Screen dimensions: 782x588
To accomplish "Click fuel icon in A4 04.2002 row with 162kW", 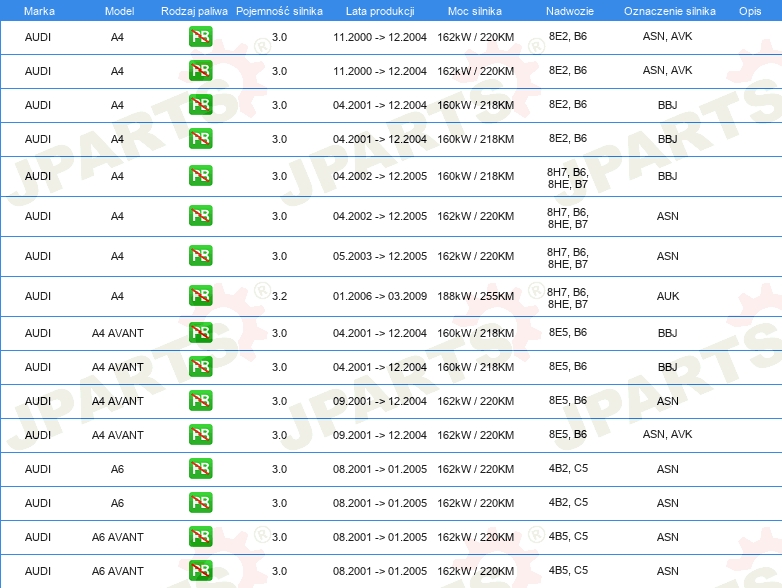I will coord(200,215).
